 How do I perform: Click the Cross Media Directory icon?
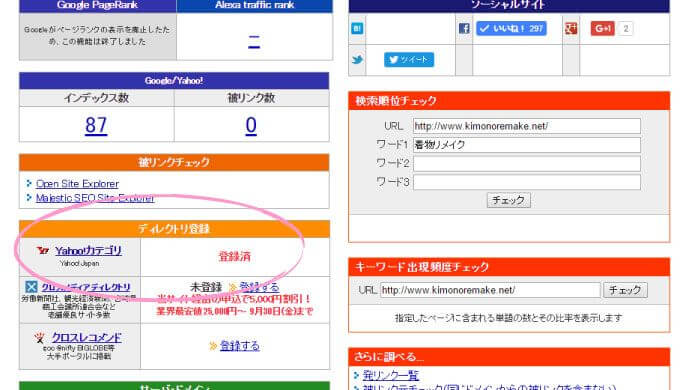click(31, 286)
